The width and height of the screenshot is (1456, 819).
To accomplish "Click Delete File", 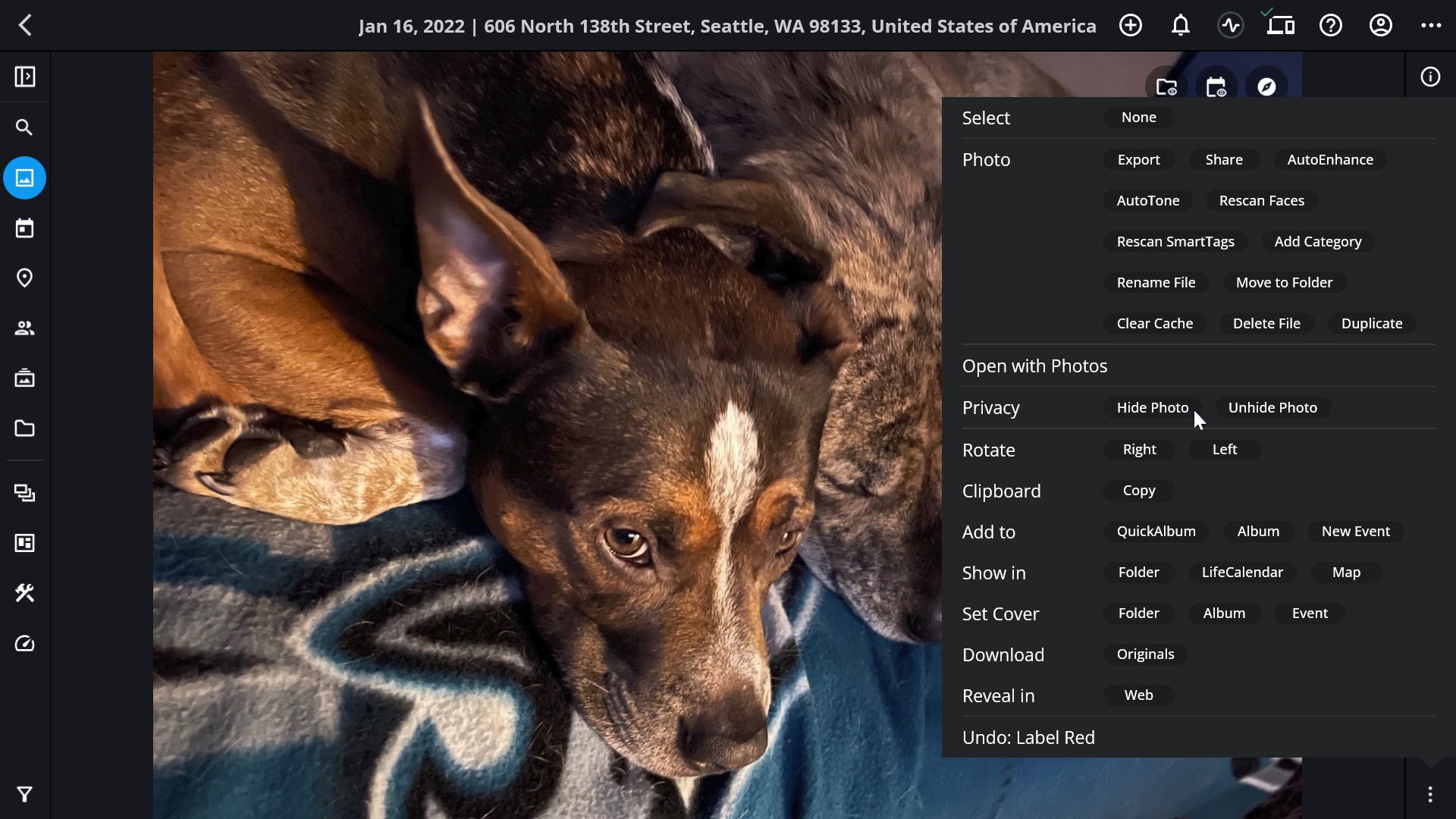I will [x=1266, y=324].
